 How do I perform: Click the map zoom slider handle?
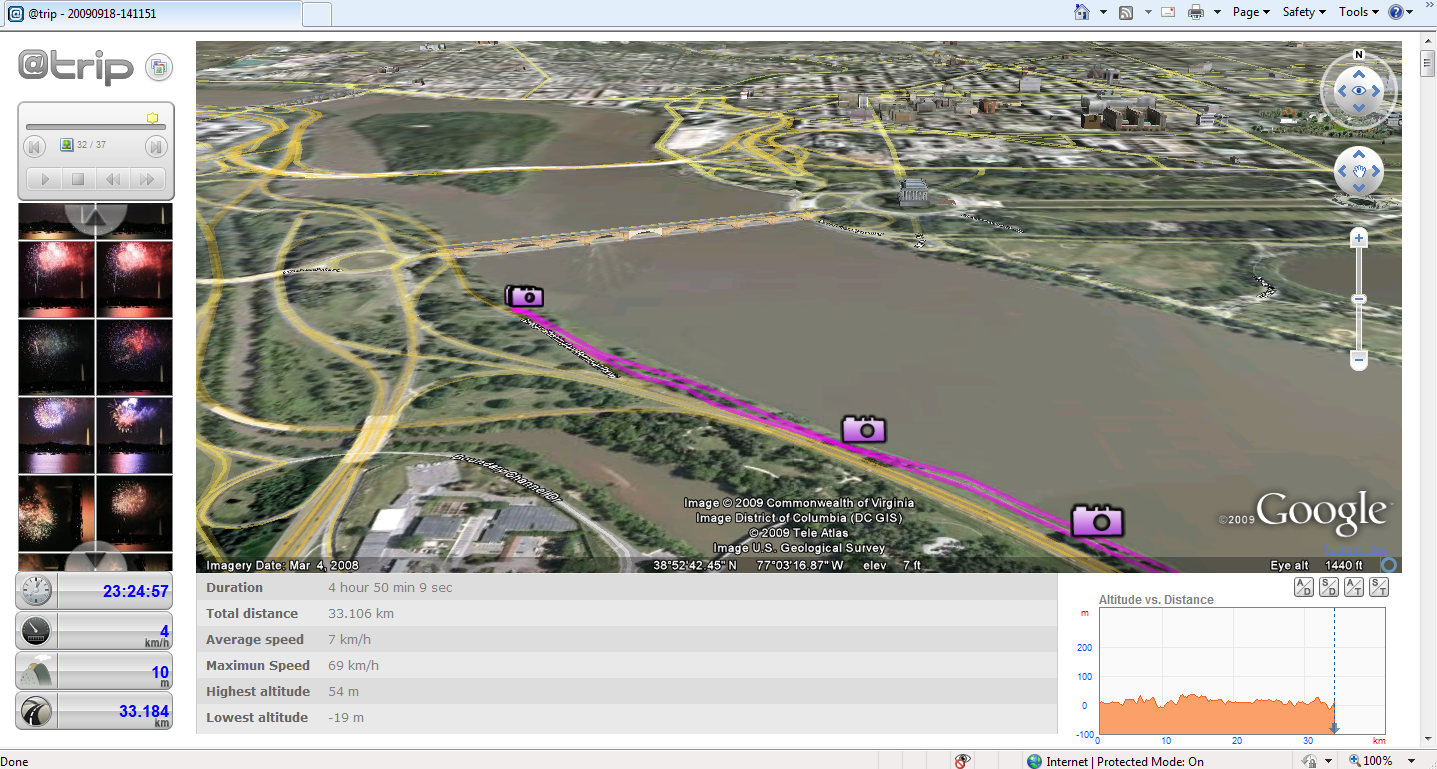1358,299
